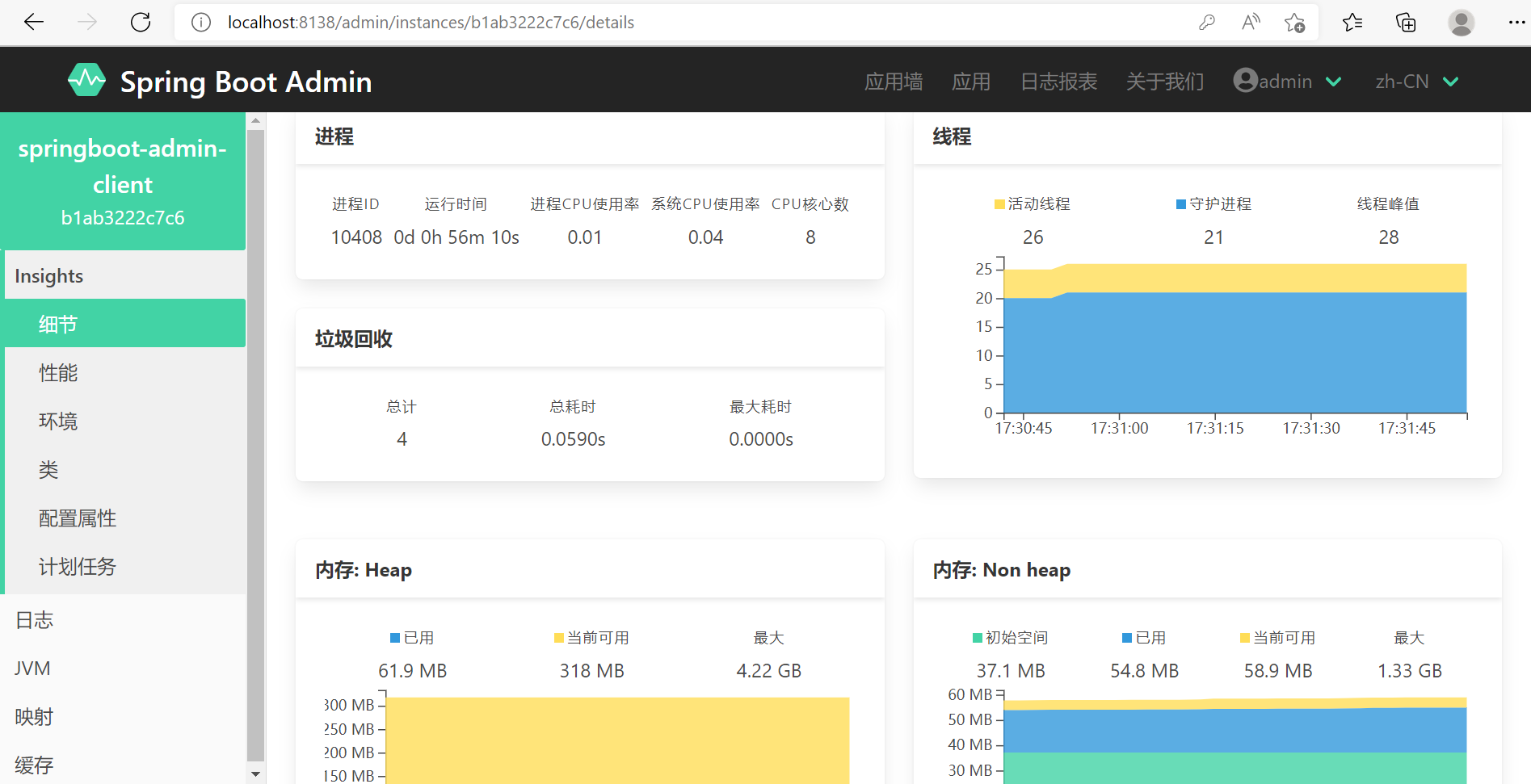Open 日志报表 in top navigation
This screenshot has width=1531, height=784.
(1058, 82)
